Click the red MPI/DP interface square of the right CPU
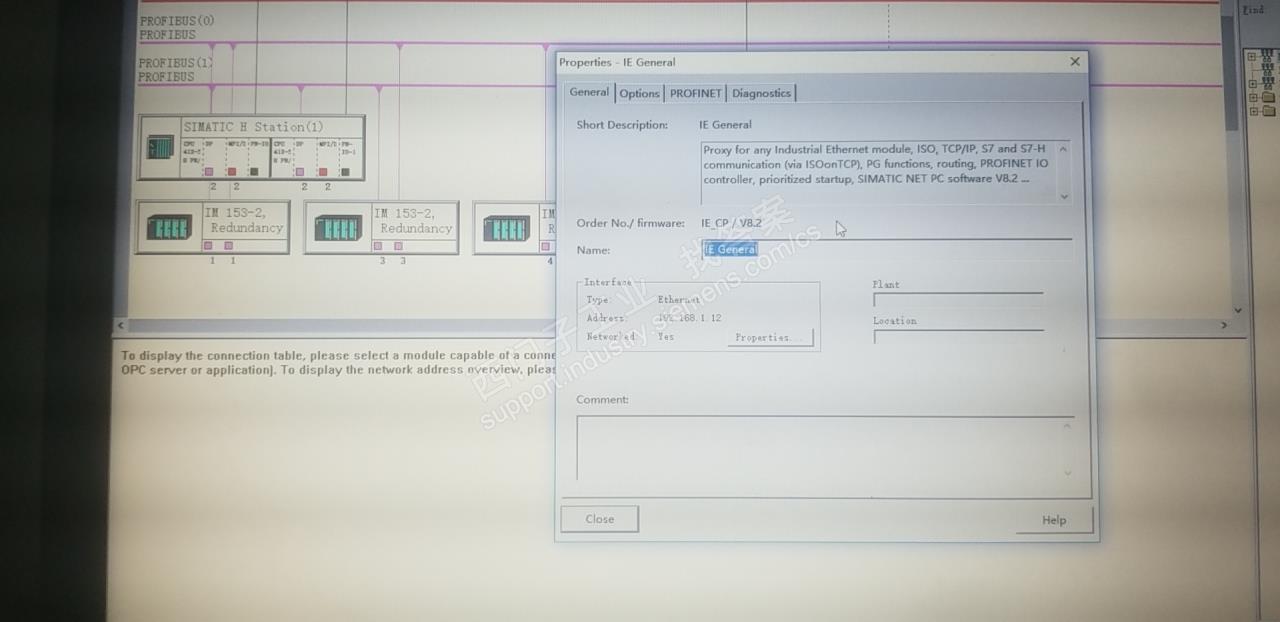Viewport: 1280px width, 622px height. [x=323, y=171]
